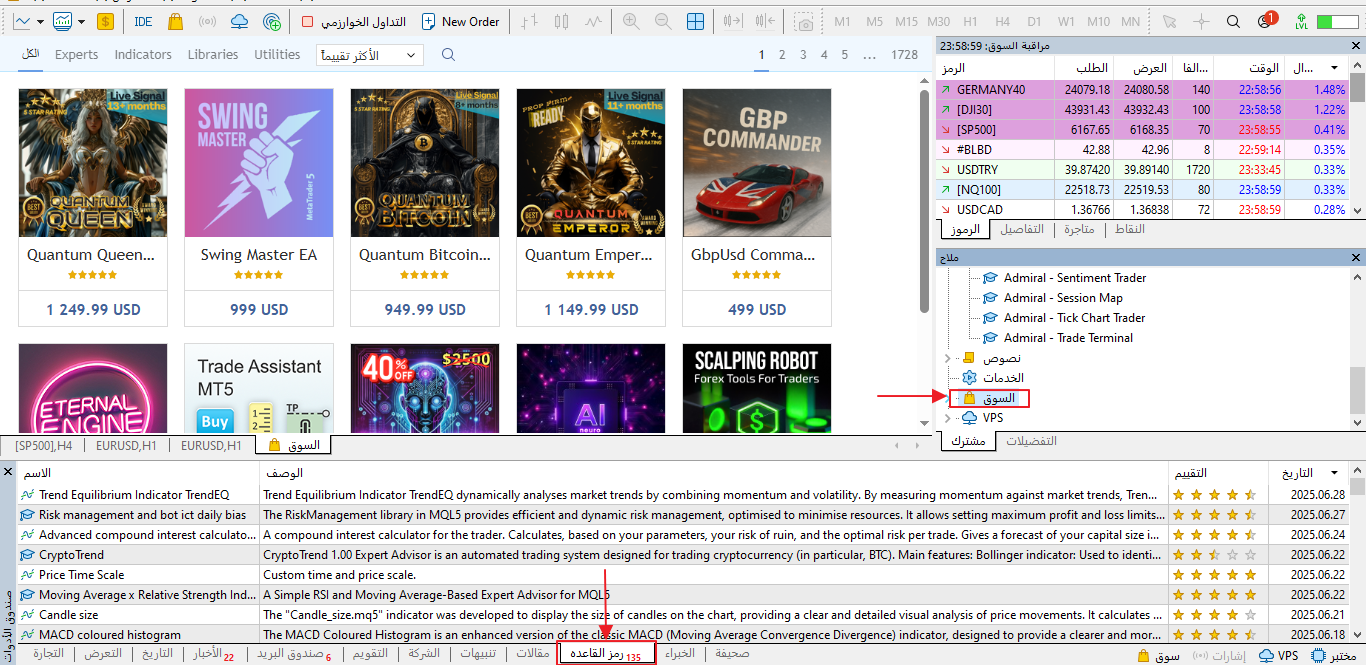
Task: Click the scroll chart to end icon
Action: point(734,21)
